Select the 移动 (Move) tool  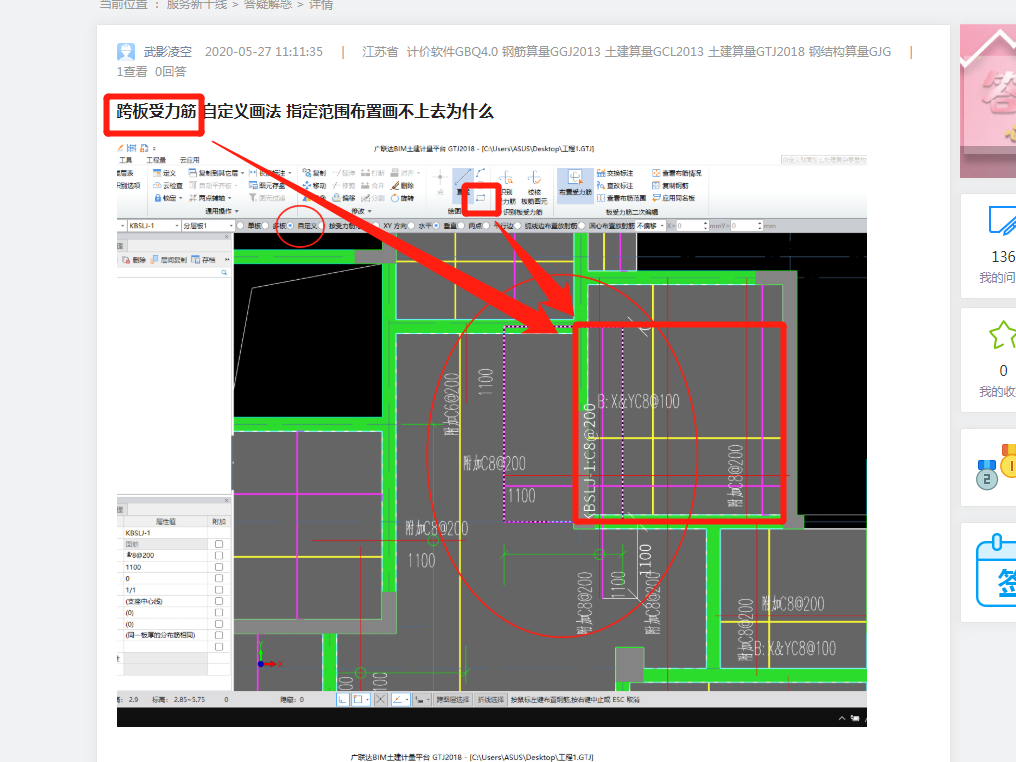pos(314,185)
